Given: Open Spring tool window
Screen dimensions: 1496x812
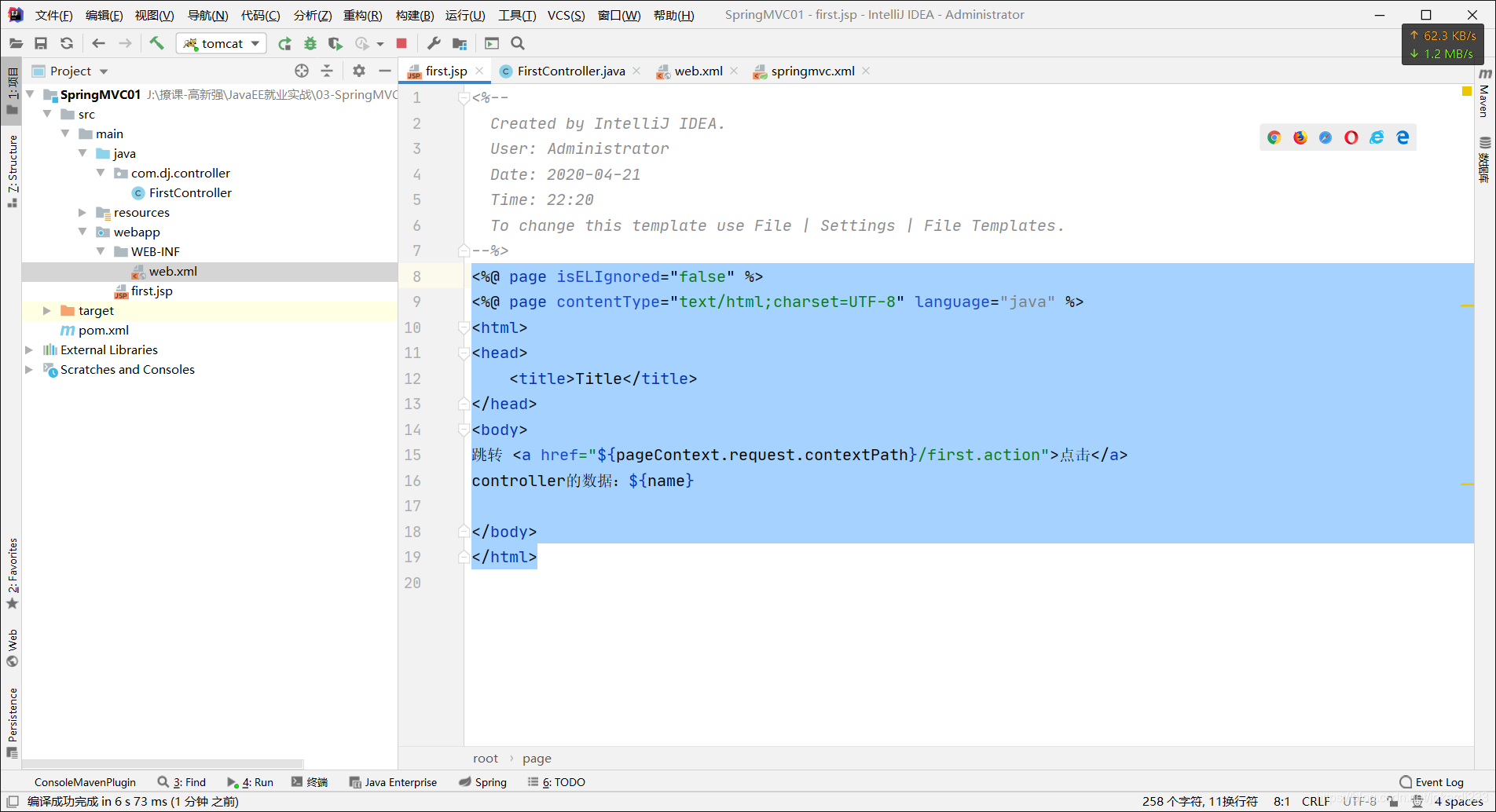Looking at the screenshot, I should [x=483, y=782].
